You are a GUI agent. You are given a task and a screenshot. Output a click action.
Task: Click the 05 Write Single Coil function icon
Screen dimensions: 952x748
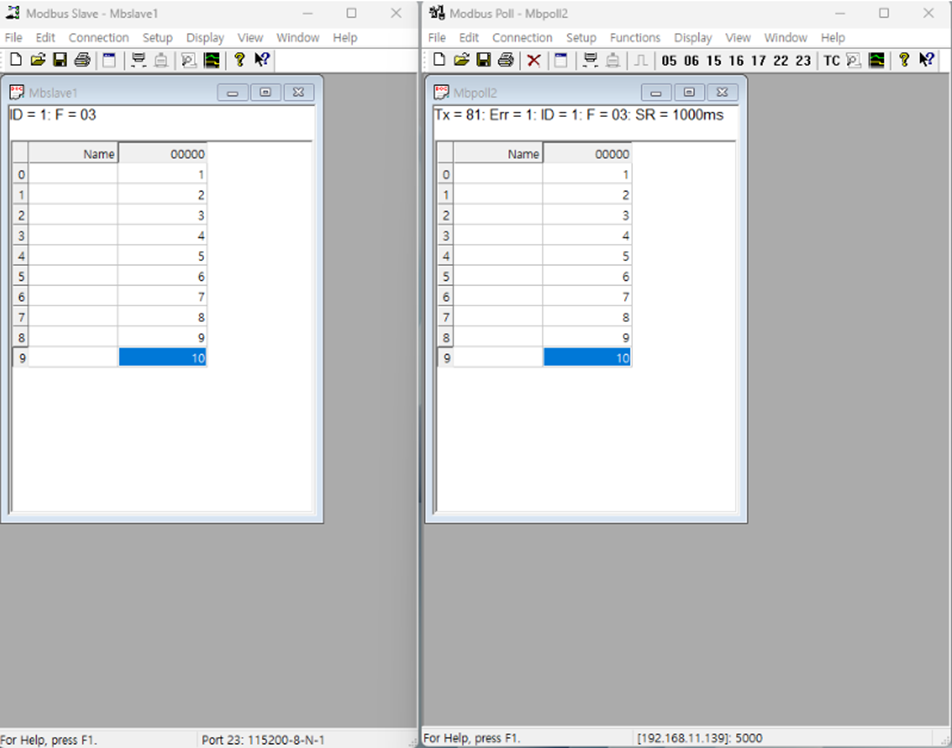click(x=668, y=60)
